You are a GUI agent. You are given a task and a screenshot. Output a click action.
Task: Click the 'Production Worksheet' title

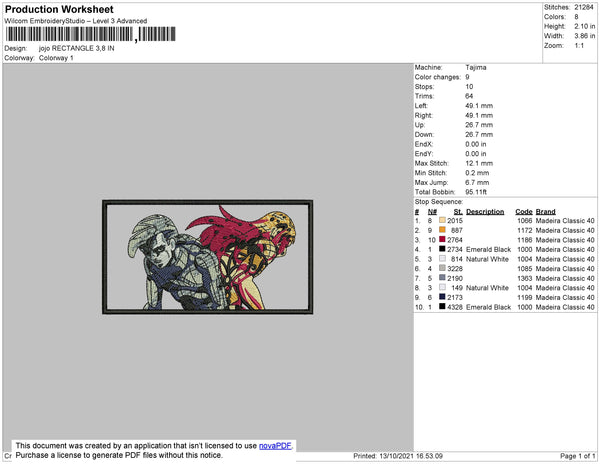(59, 10)
